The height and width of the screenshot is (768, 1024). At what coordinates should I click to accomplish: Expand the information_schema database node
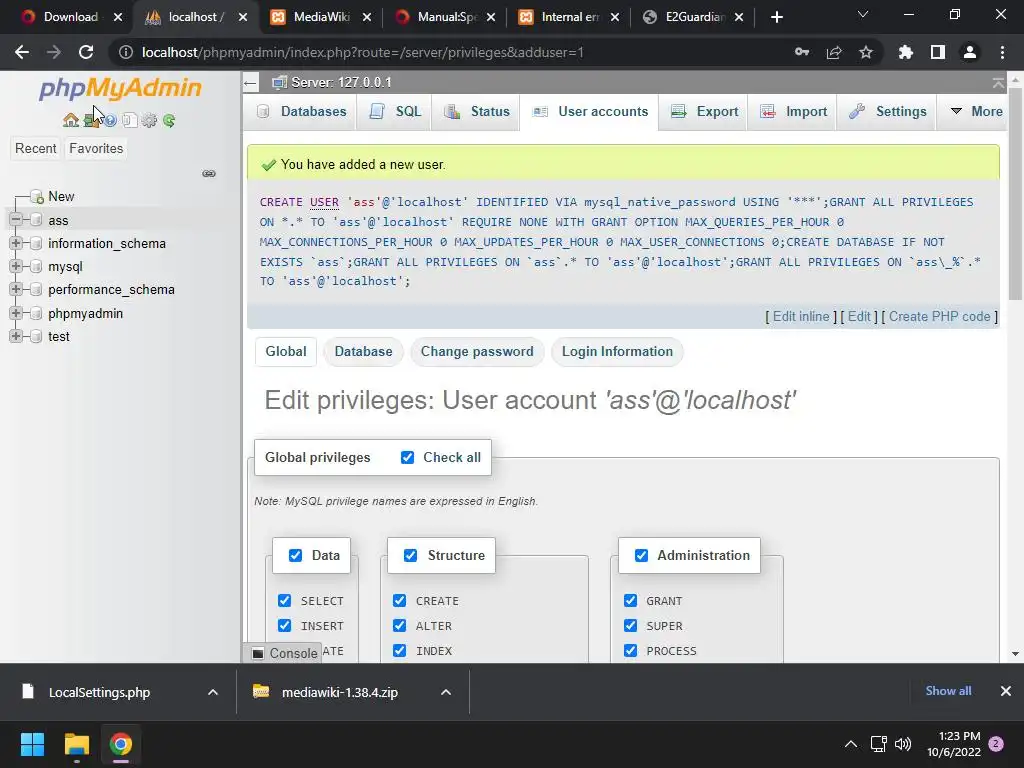tap(16, 243)
